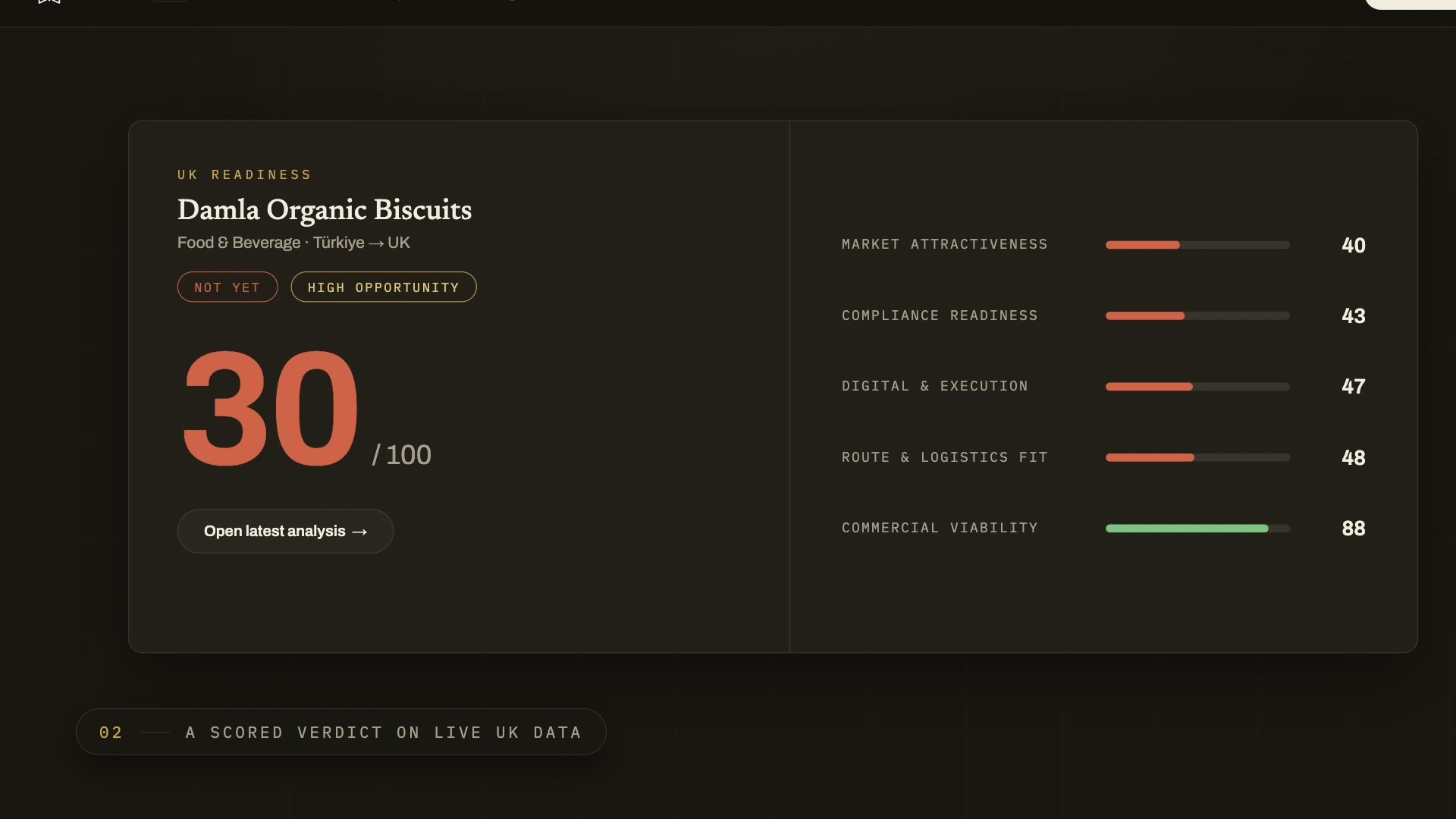
Task: Click the UK READINESS heading label
Action: pyautogui.click(x=244, y=175)
